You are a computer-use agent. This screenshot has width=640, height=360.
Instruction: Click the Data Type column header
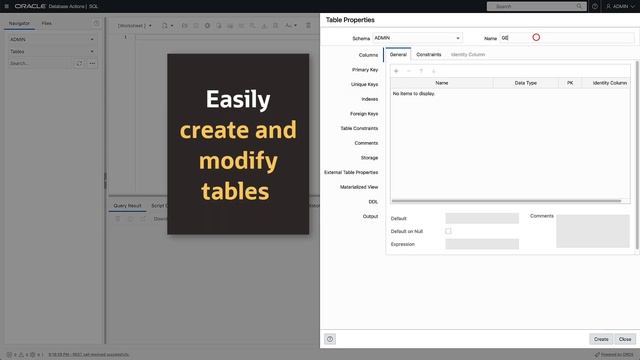526,83
